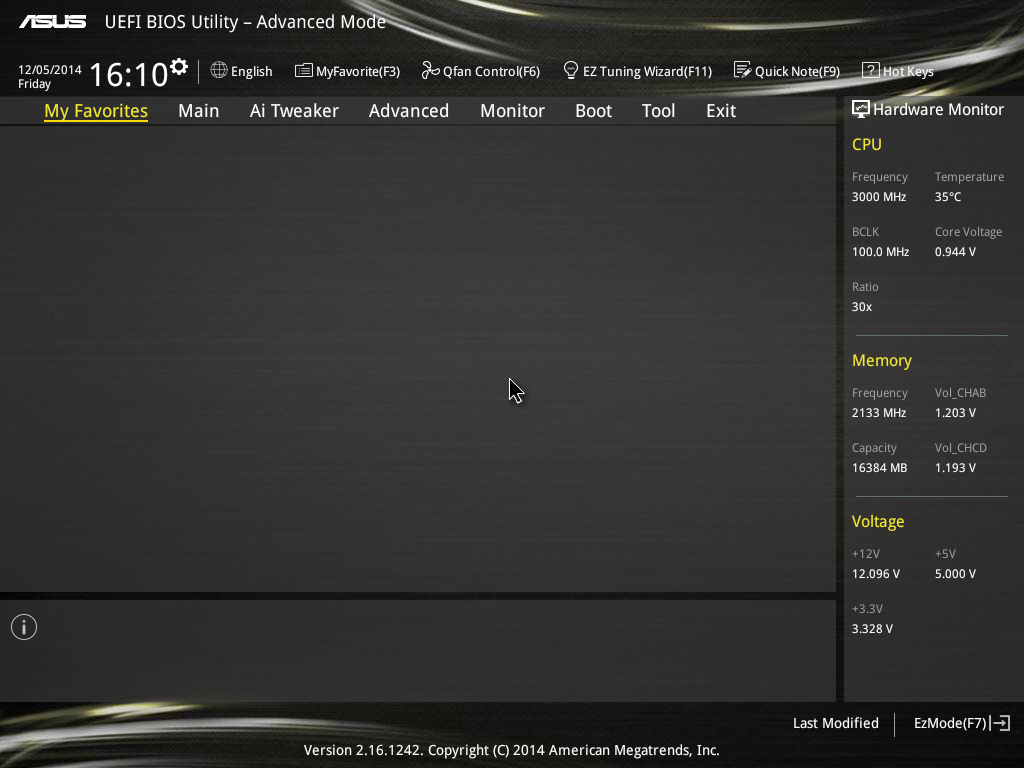Screen dimensions: 1024x768
Task: Click +3.3V reading 3.328 V
Action: tap(872, 628)
